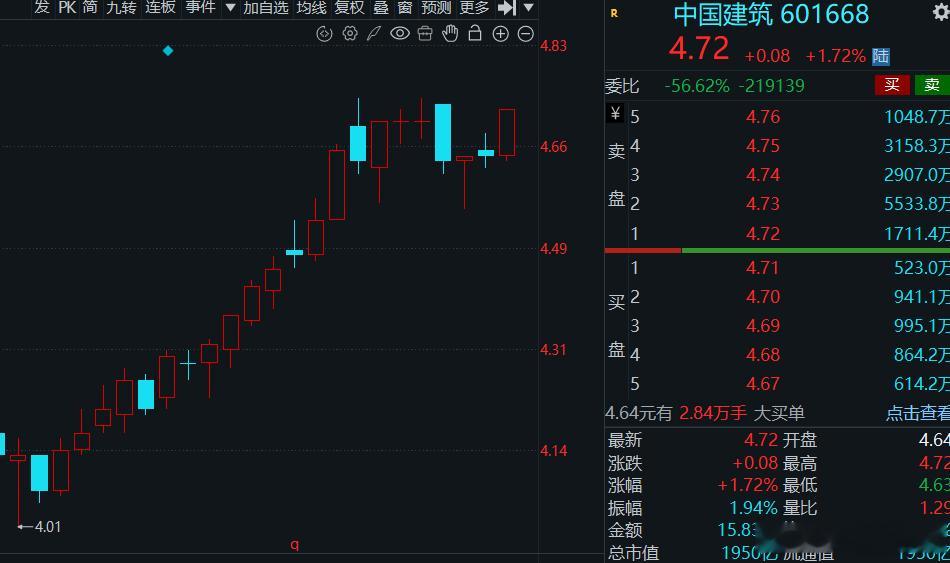
Task: Select buy level 4 price 4.68
Action: coord(763,355)
